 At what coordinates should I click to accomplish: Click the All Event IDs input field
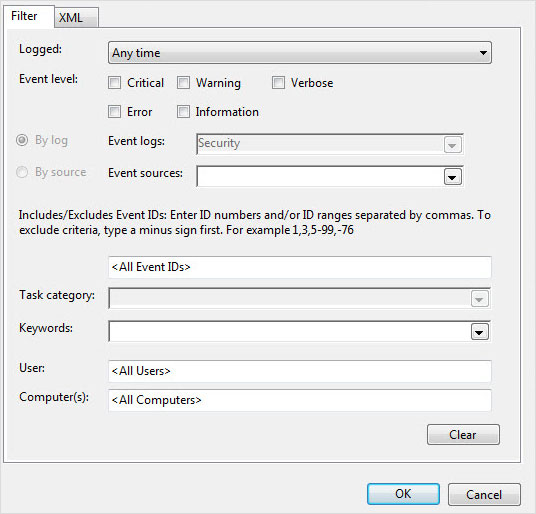click(300, 267)
